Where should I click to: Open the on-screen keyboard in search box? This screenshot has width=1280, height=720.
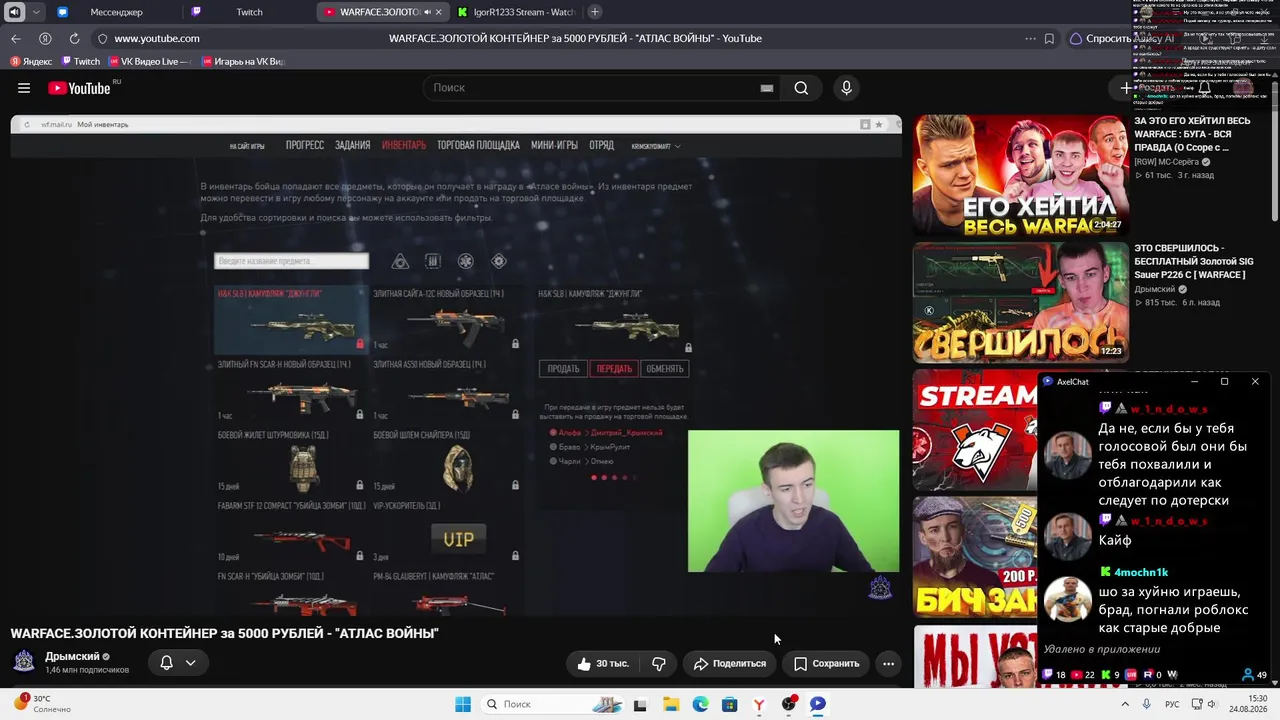(767, 88)
